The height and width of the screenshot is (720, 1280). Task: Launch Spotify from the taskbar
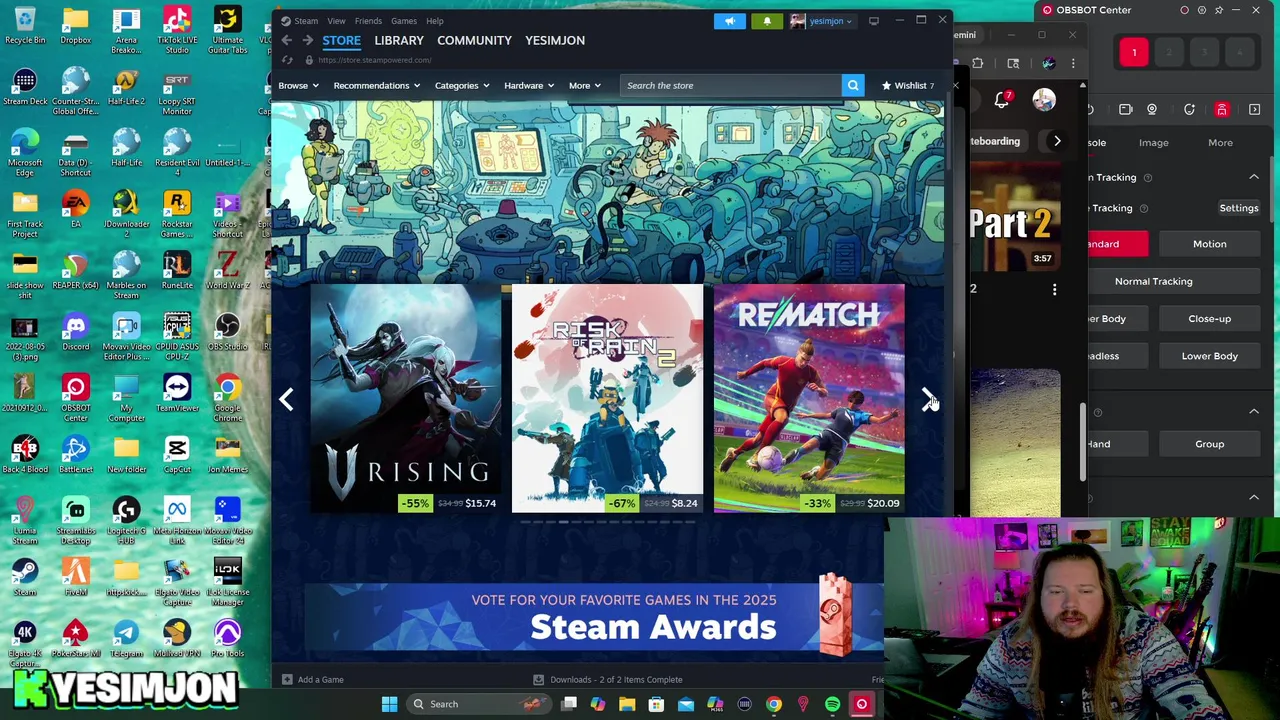832,704
